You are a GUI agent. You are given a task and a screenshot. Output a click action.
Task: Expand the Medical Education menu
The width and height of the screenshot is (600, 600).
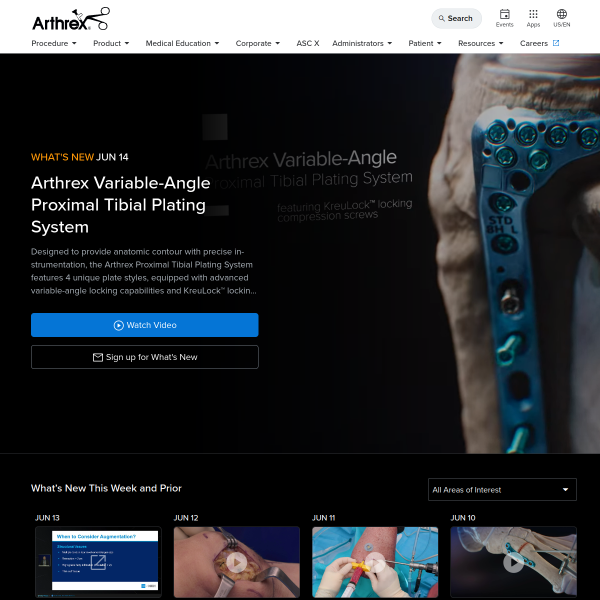pyautogui.click(x=182, y=43)
